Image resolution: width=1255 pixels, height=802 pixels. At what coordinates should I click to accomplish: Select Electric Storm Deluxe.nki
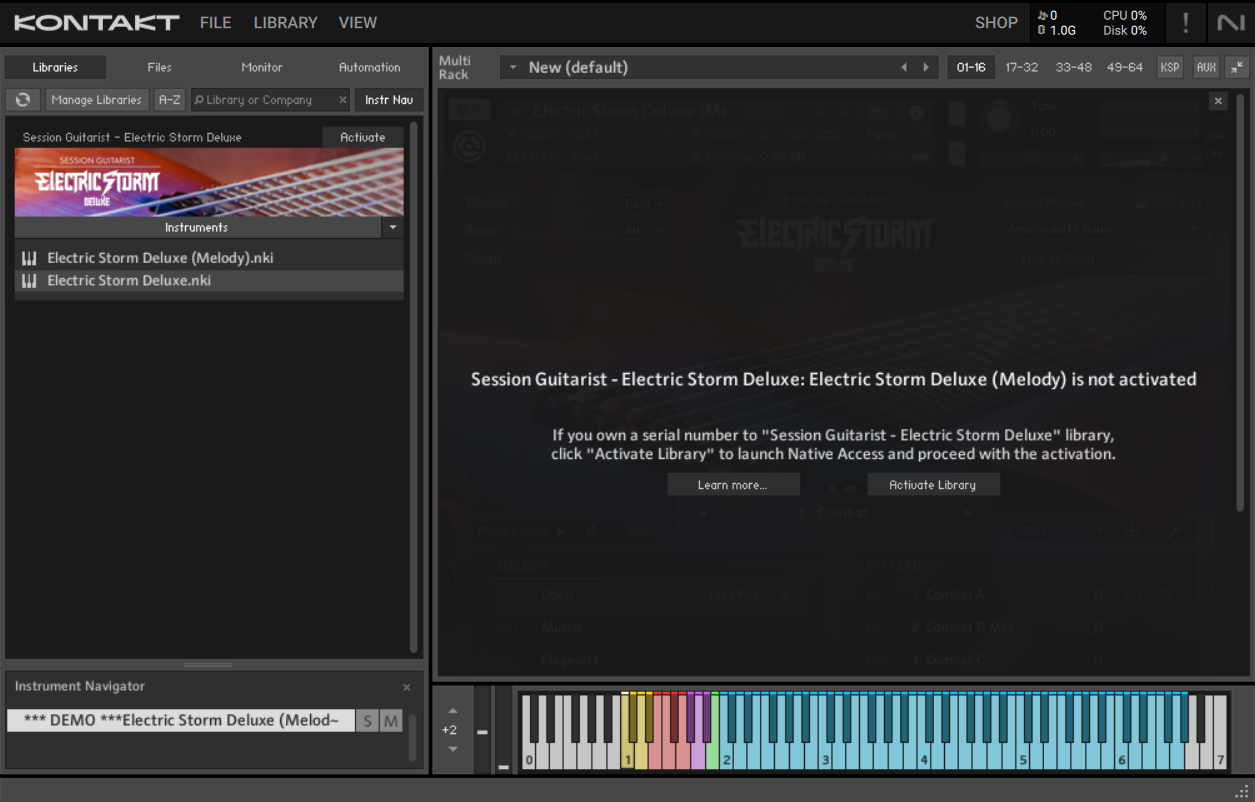point(209,281)
